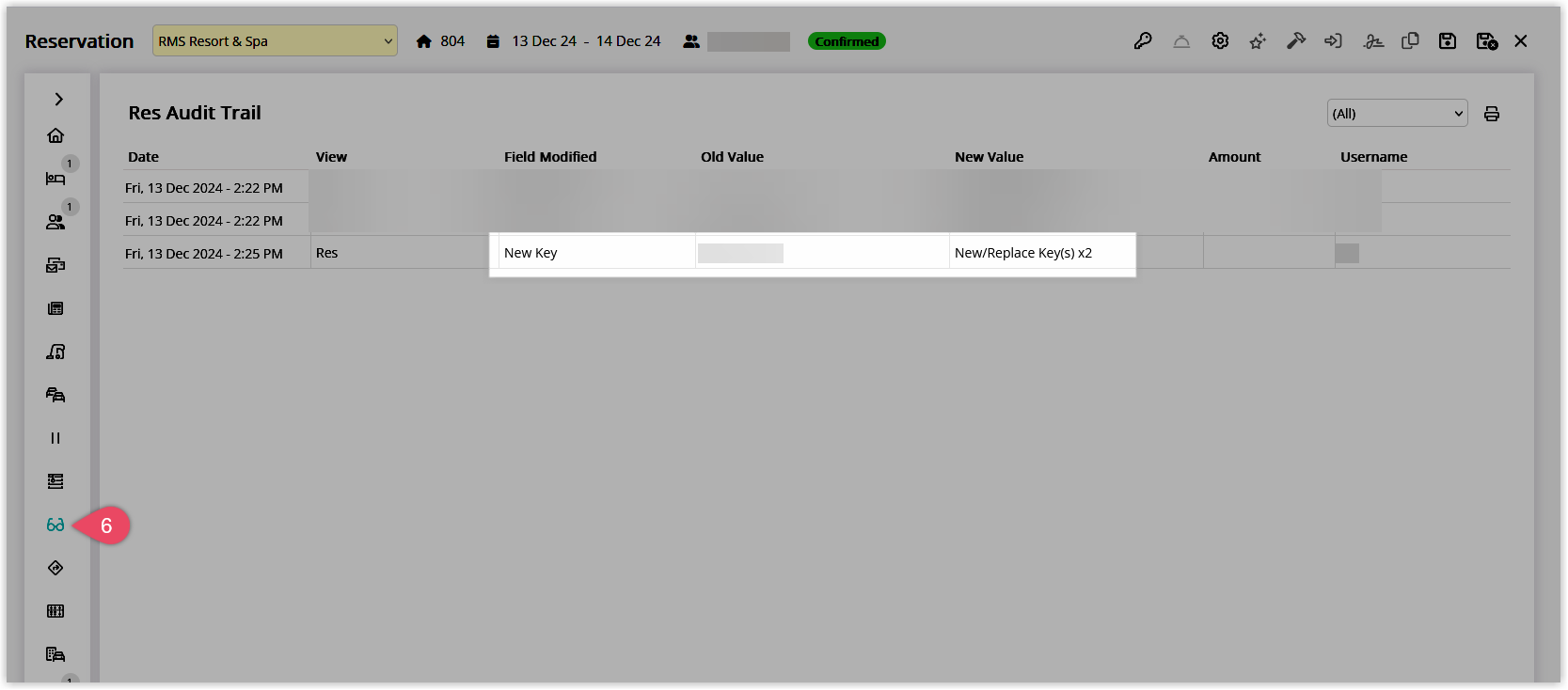
Task: Click the copy reservation icon
Action: click(x=1410, y=41)
